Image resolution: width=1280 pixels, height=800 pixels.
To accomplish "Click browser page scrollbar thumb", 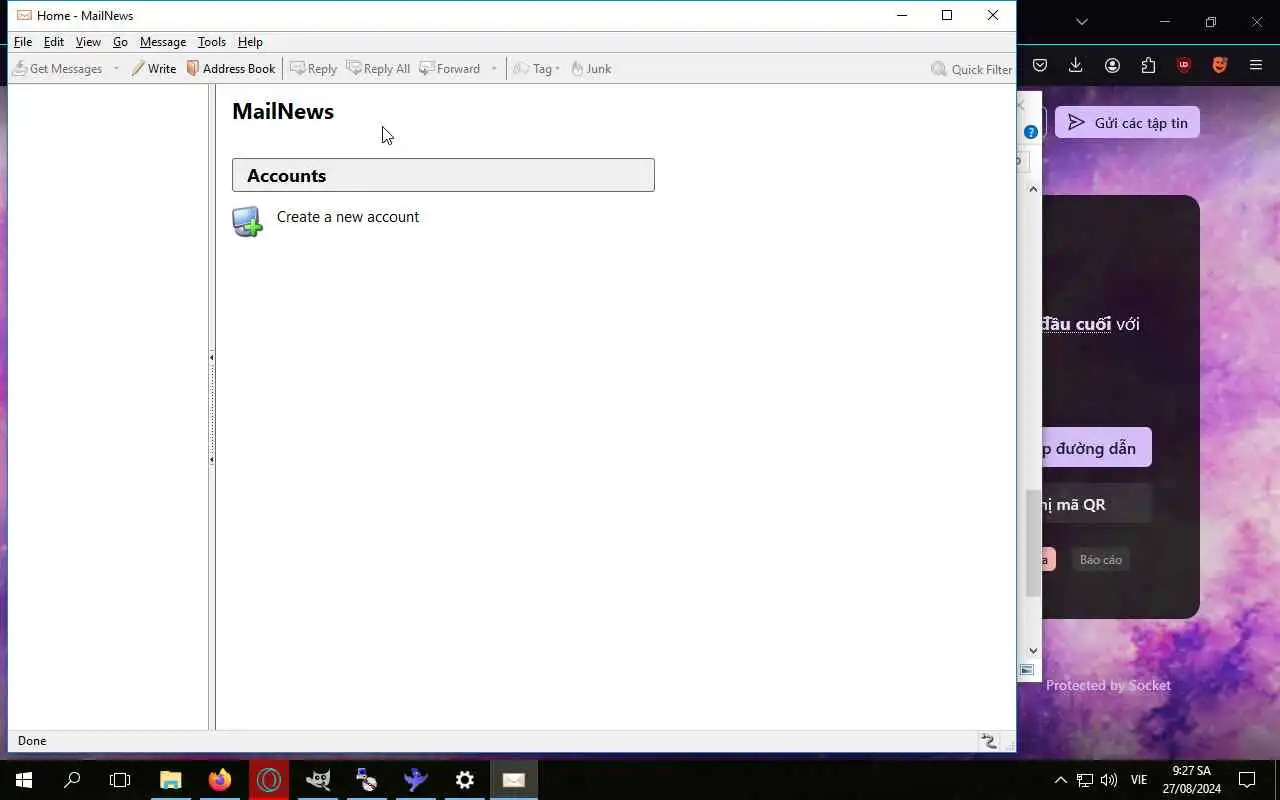I will point(1033,543).
